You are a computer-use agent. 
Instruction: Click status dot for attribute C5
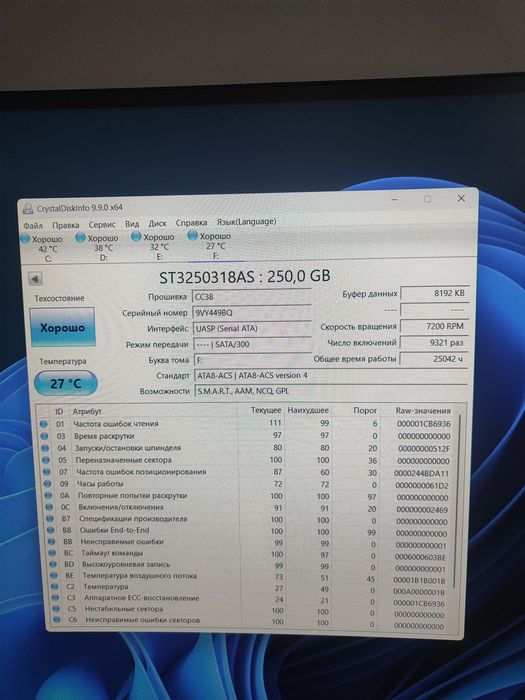(56, 609)
